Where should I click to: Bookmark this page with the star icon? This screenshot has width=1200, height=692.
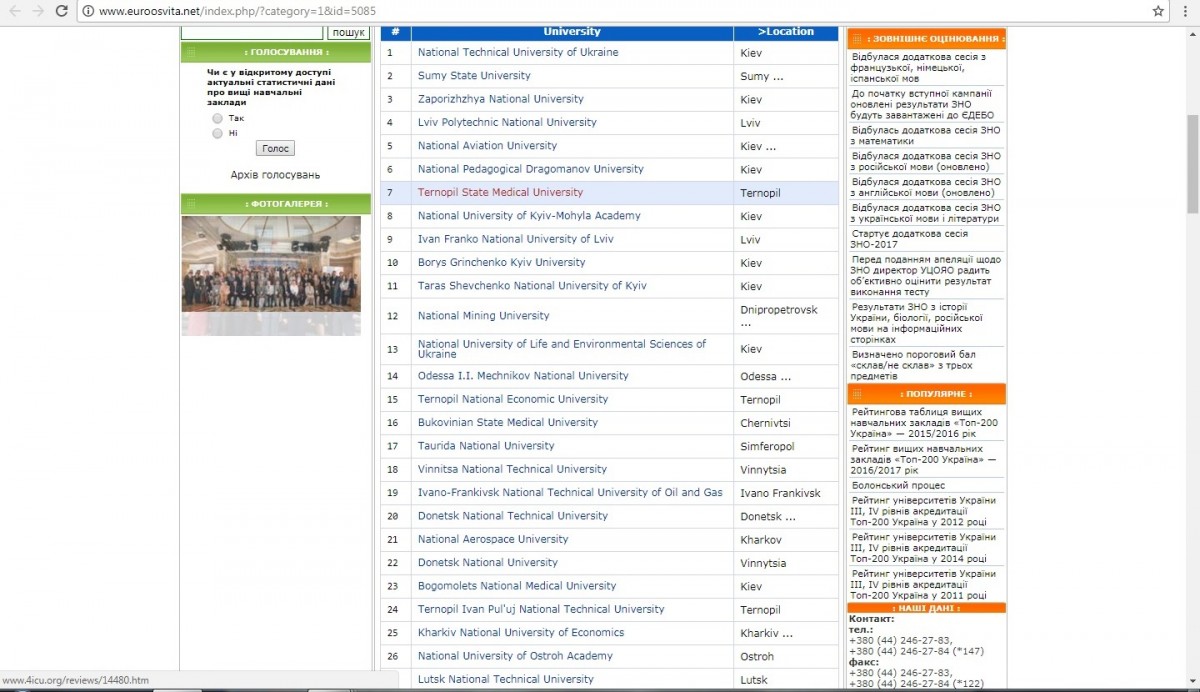point(1158,11)
